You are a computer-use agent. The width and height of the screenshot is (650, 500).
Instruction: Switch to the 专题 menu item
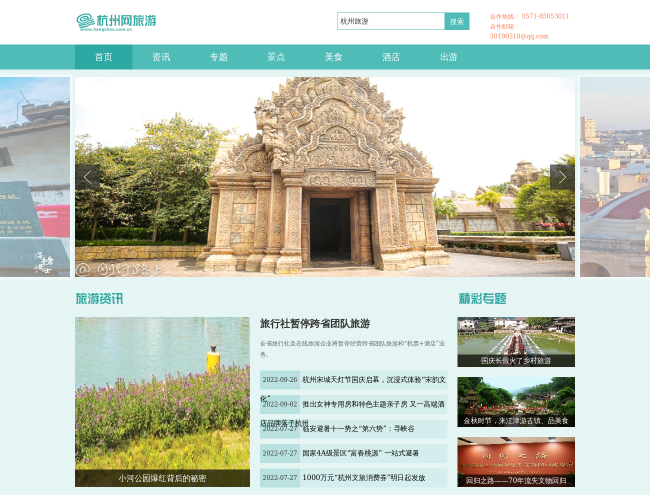click(218, 57)
